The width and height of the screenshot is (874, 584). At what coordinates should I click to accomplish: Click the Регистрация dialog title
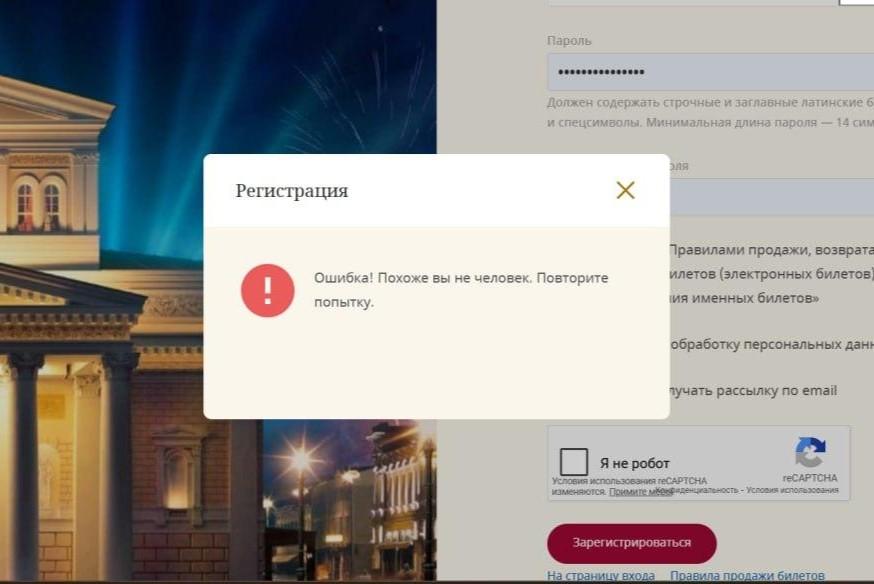[292, 191]
